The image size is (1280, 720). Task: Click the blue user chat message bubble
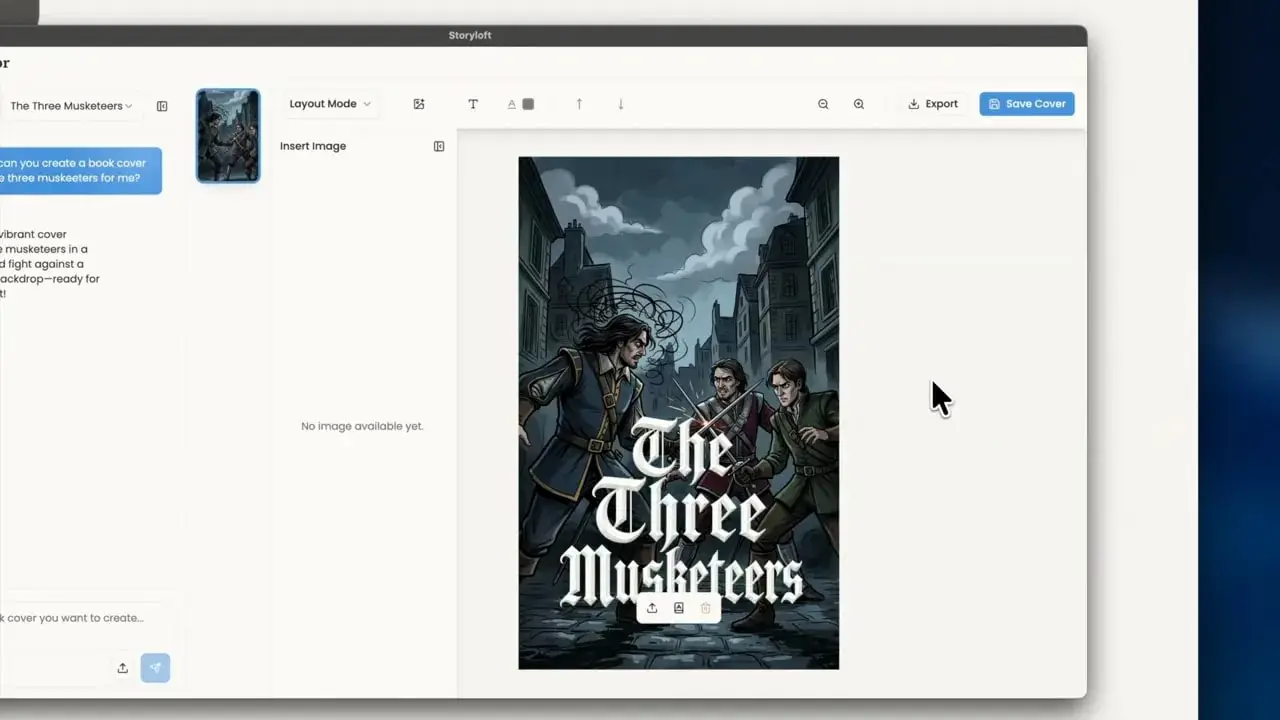80,171
